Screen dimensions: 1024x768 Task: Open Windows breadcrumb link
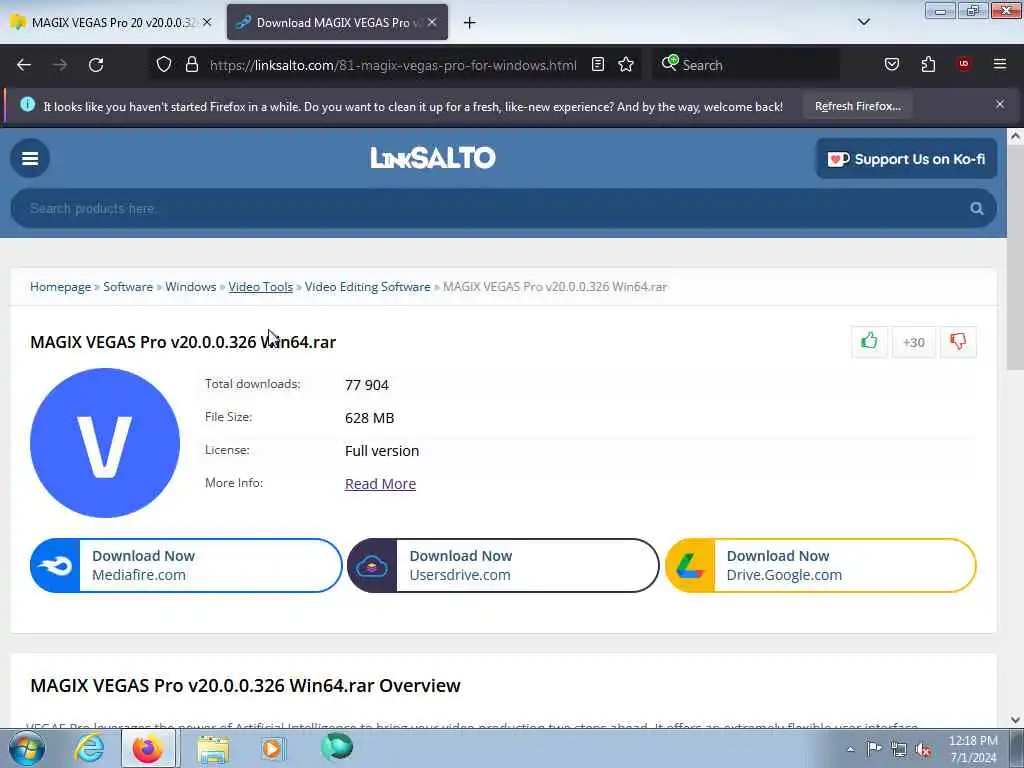pyautogui.click(x=191, y=287)
